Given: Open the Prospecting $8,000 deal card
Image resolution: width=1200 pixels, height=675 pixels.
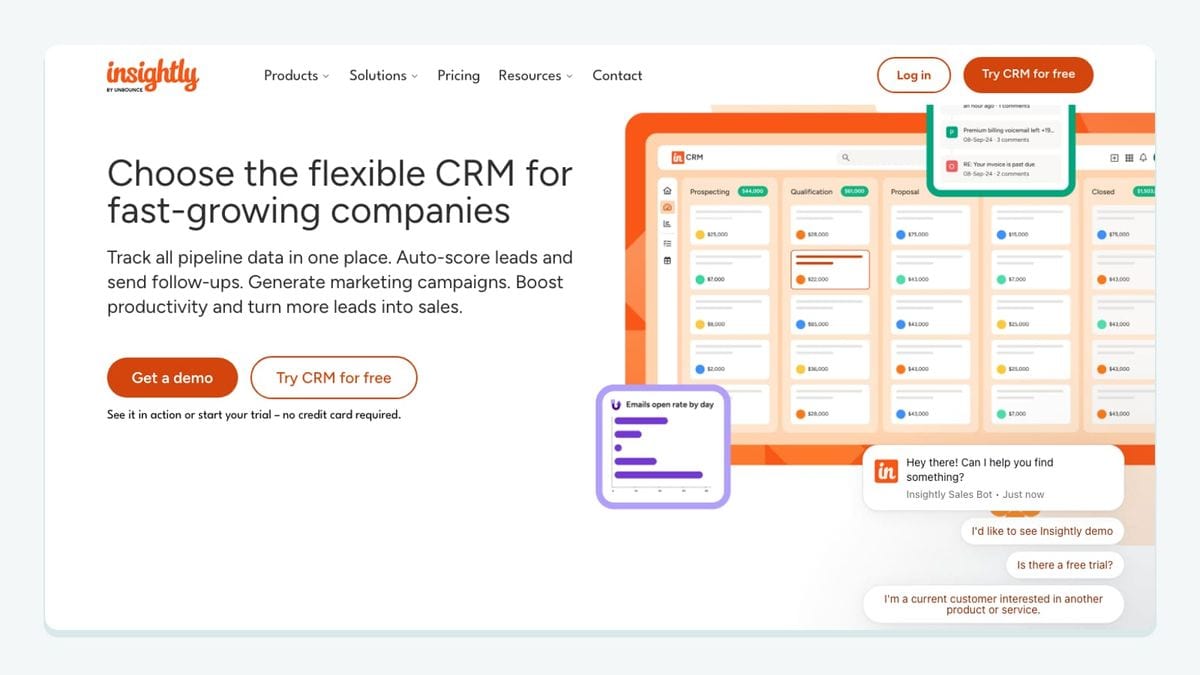Looking at the screenshot, I should click(x=729, y=314).
